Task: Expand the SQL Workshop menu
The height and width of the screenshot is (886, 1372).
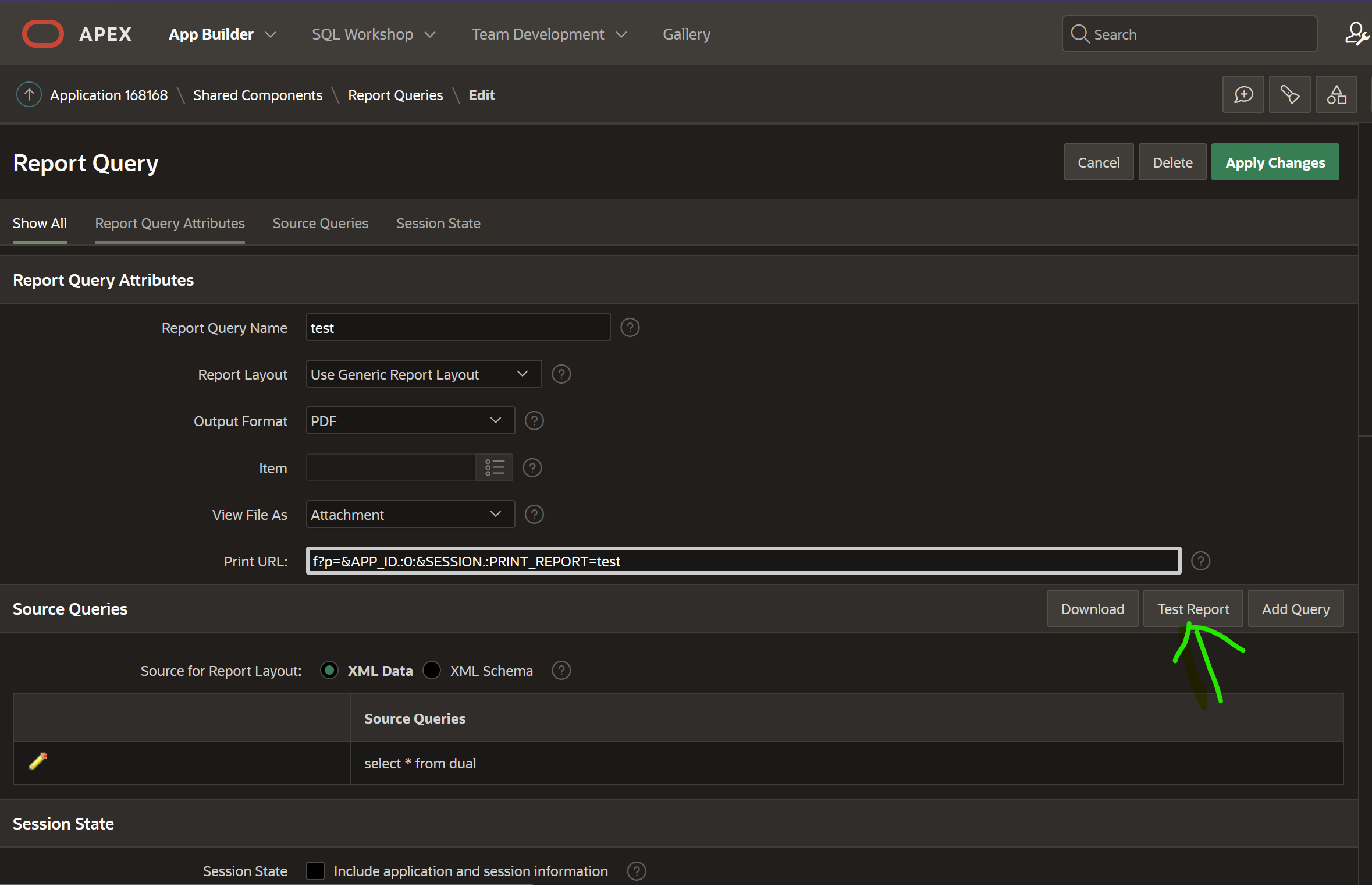Action: (373, 34)
